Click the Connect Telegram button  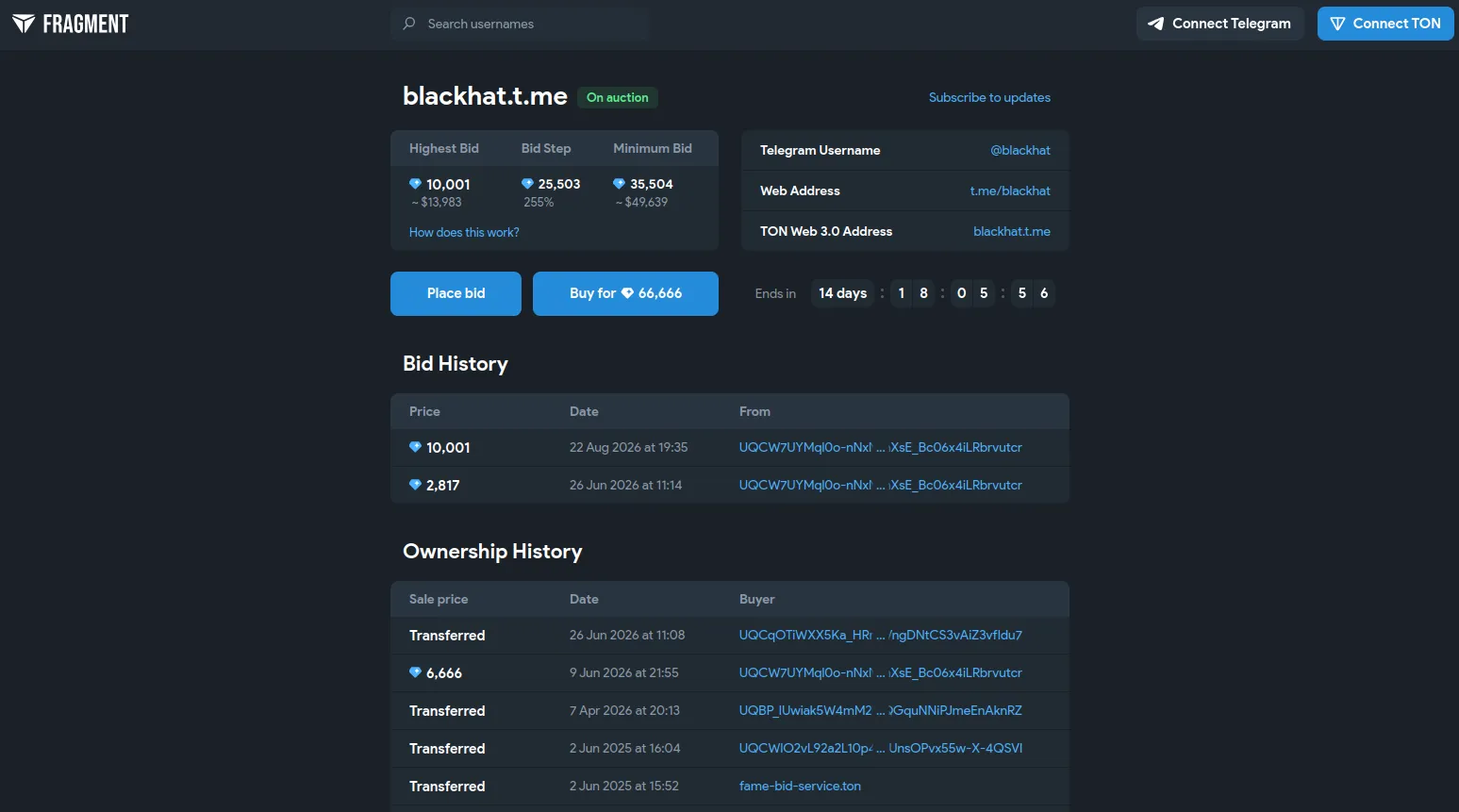pyautogui.click(x=1219, y=24)
